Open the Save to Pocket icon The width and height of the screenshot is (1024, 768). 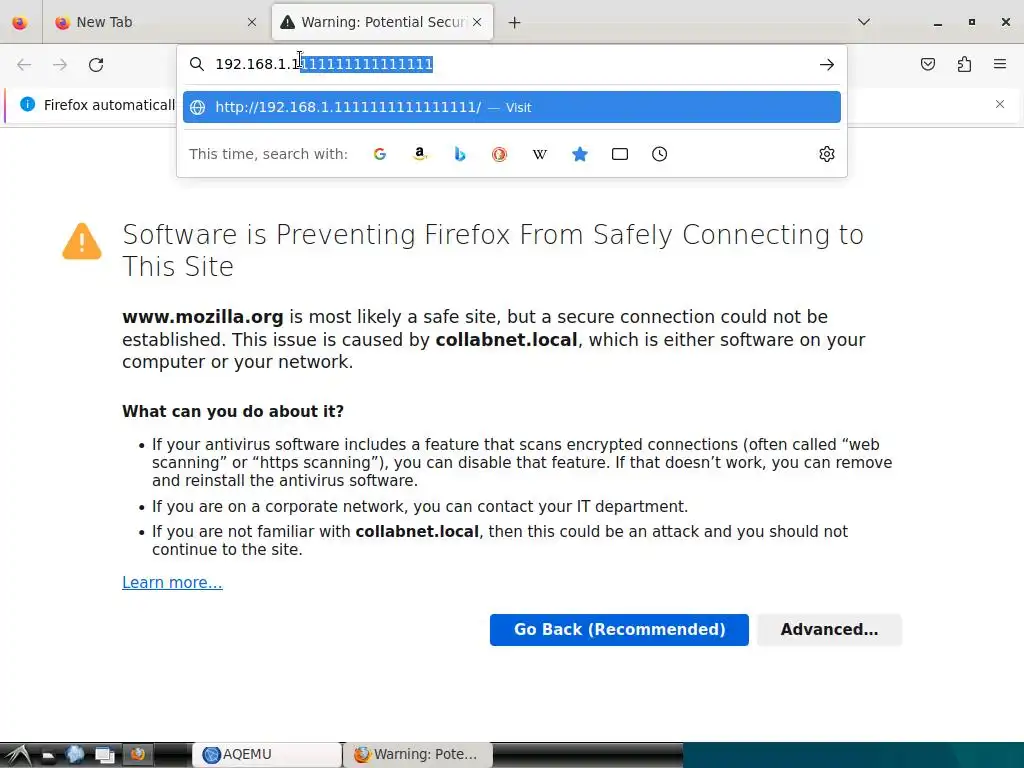928,64
